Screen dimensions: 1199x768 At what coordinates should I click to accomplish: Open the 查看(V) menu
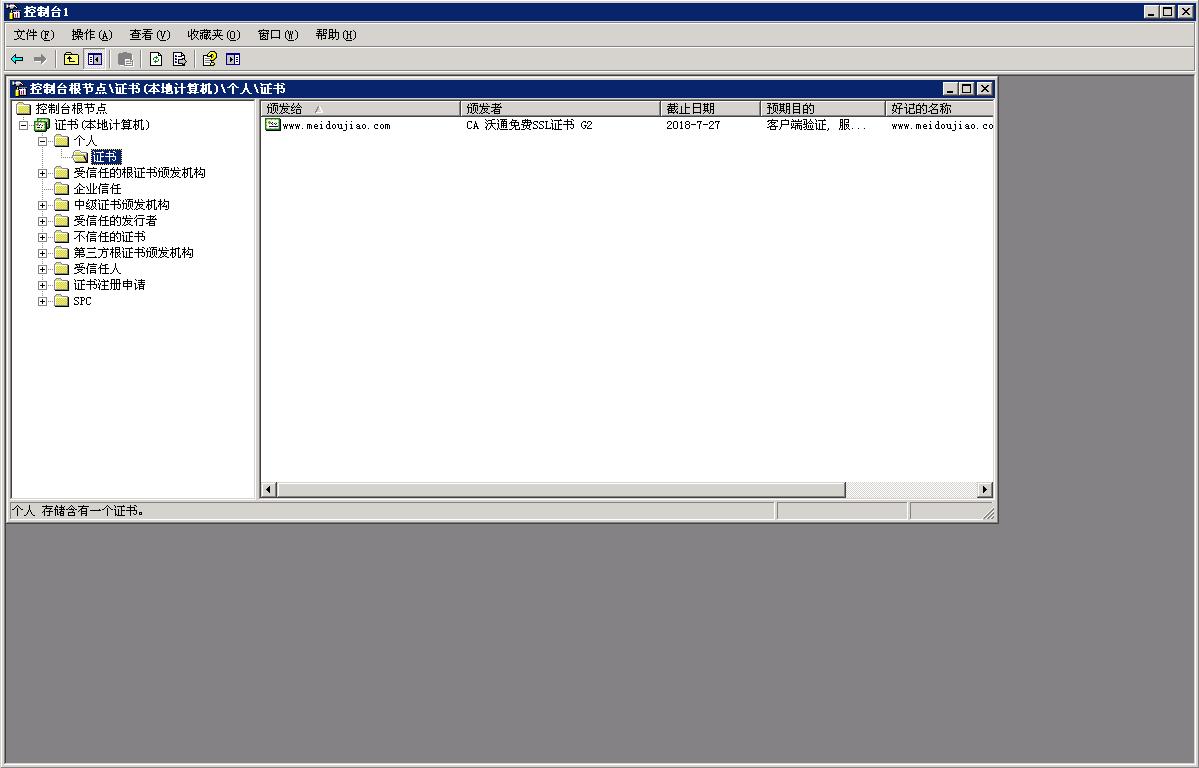tap(149, 35)
